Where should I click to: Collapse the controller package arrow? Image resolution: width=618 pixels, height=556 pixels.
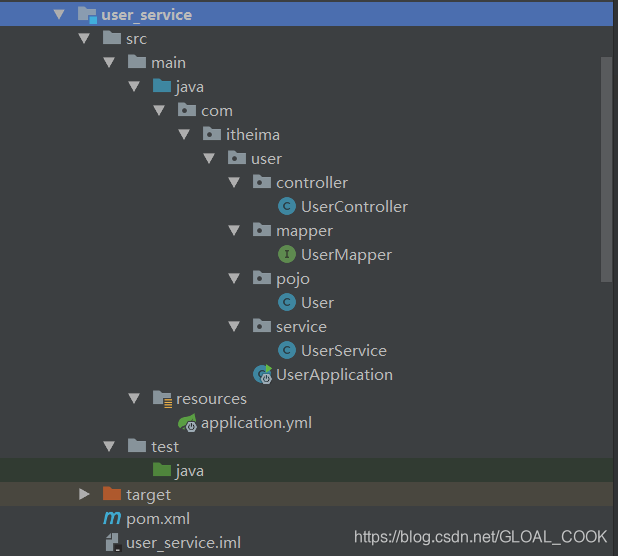click(234, 182)
